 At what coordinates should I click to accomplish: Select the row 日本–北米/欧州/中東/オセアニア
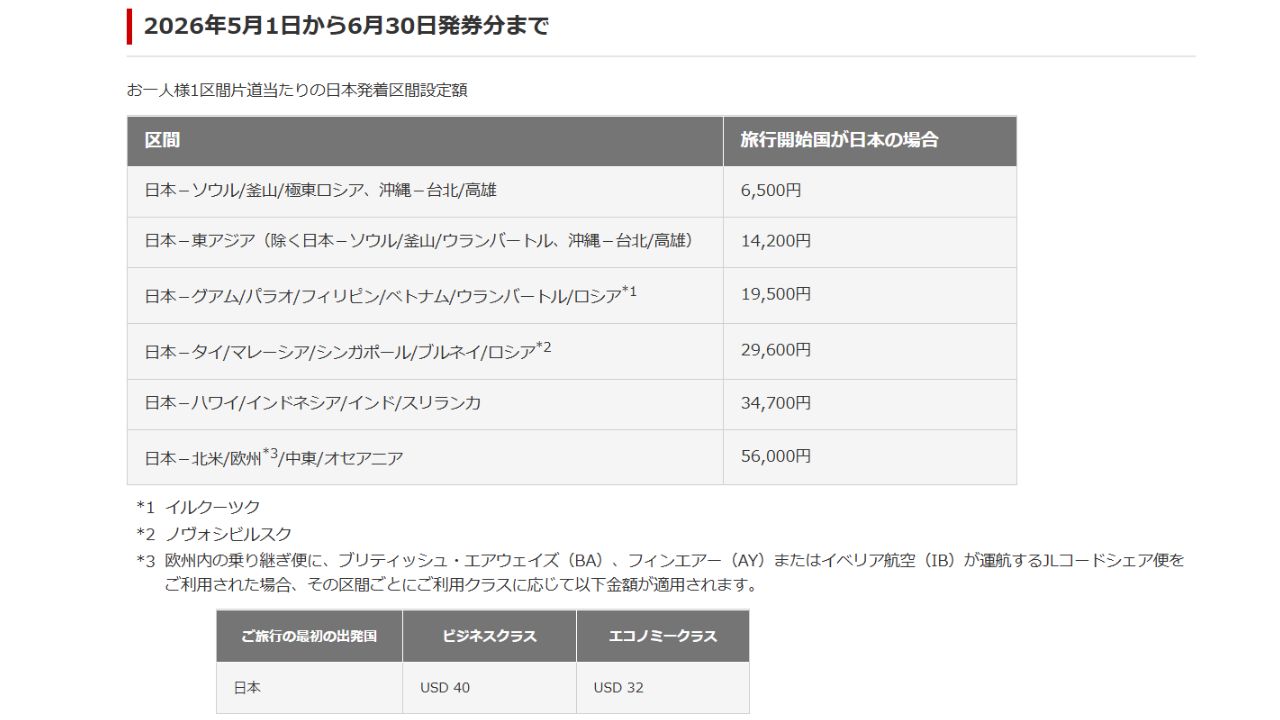tap(572, 457)
